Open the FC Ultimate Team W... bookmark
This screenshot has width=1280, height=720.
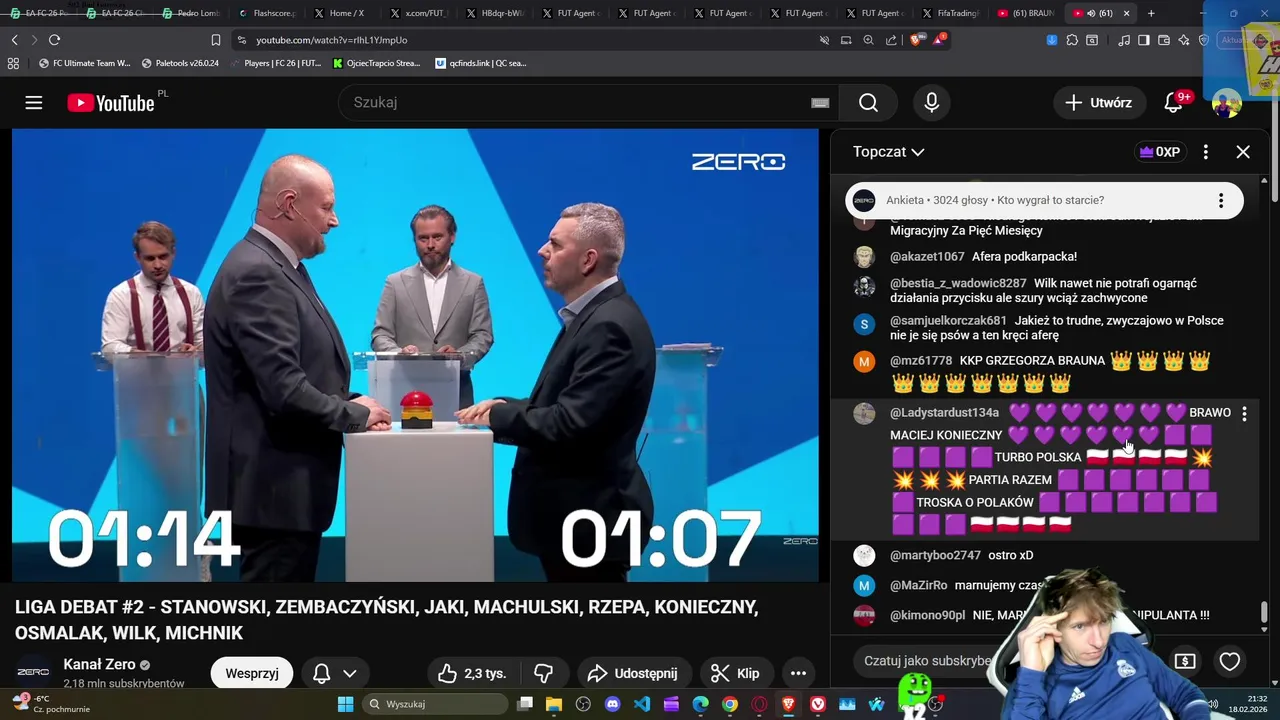coord(84,63)
